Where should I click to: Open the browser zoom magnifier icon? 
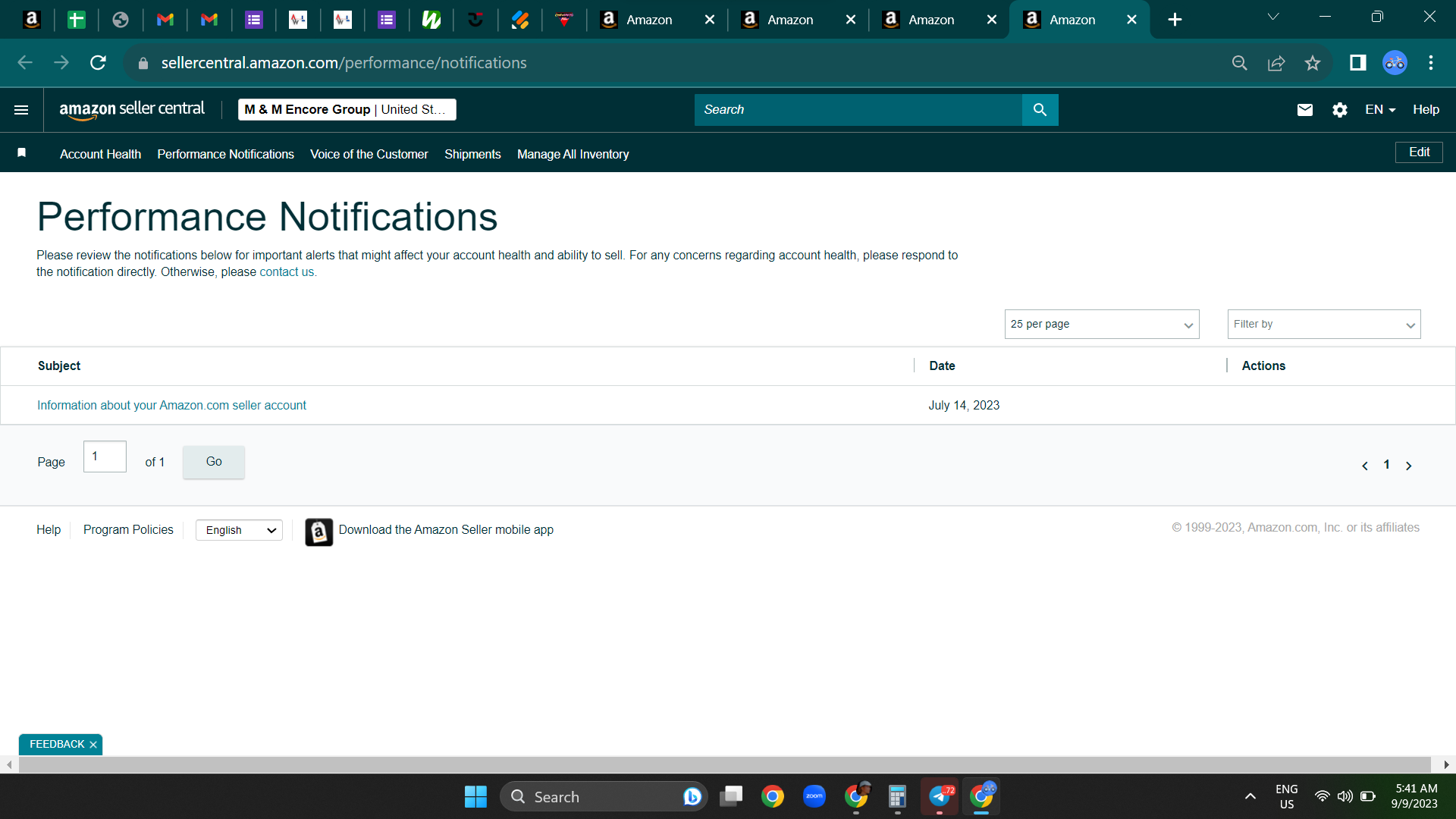1240,63
